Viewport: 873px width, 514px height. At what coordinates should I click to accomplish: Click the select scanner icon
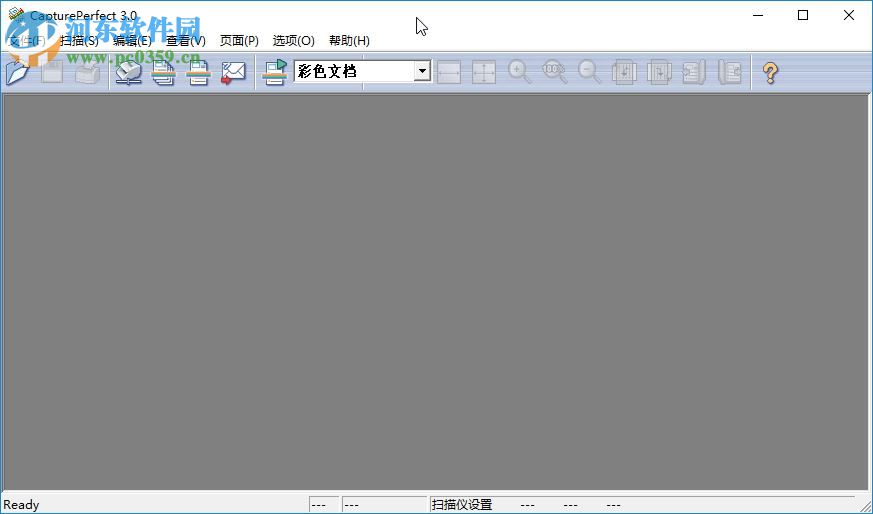(x=129, y=72)
